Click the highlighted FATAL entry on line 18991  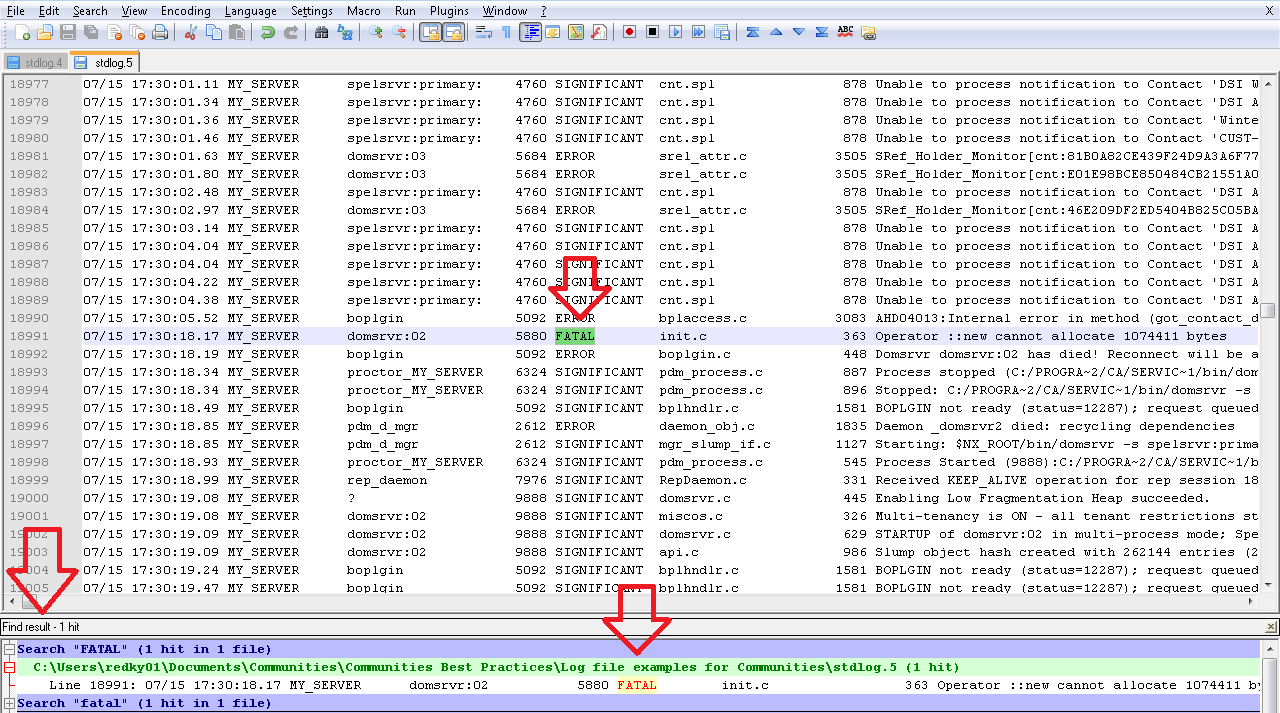(575, 336)
